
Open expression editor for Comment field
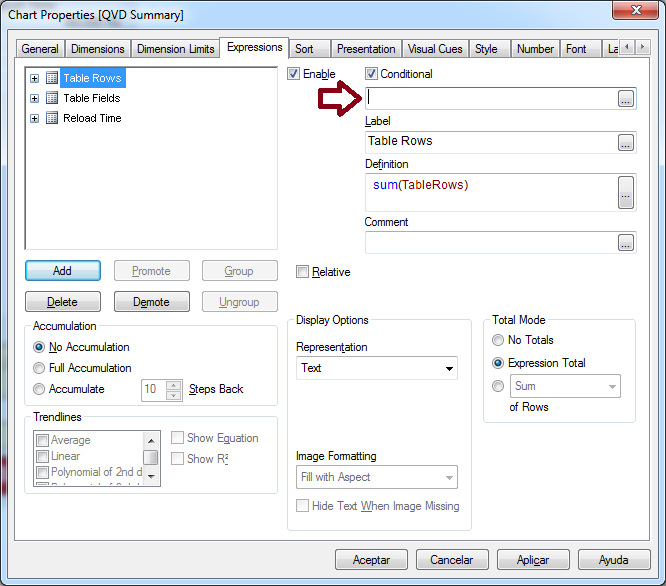click(x=626, y=243)
